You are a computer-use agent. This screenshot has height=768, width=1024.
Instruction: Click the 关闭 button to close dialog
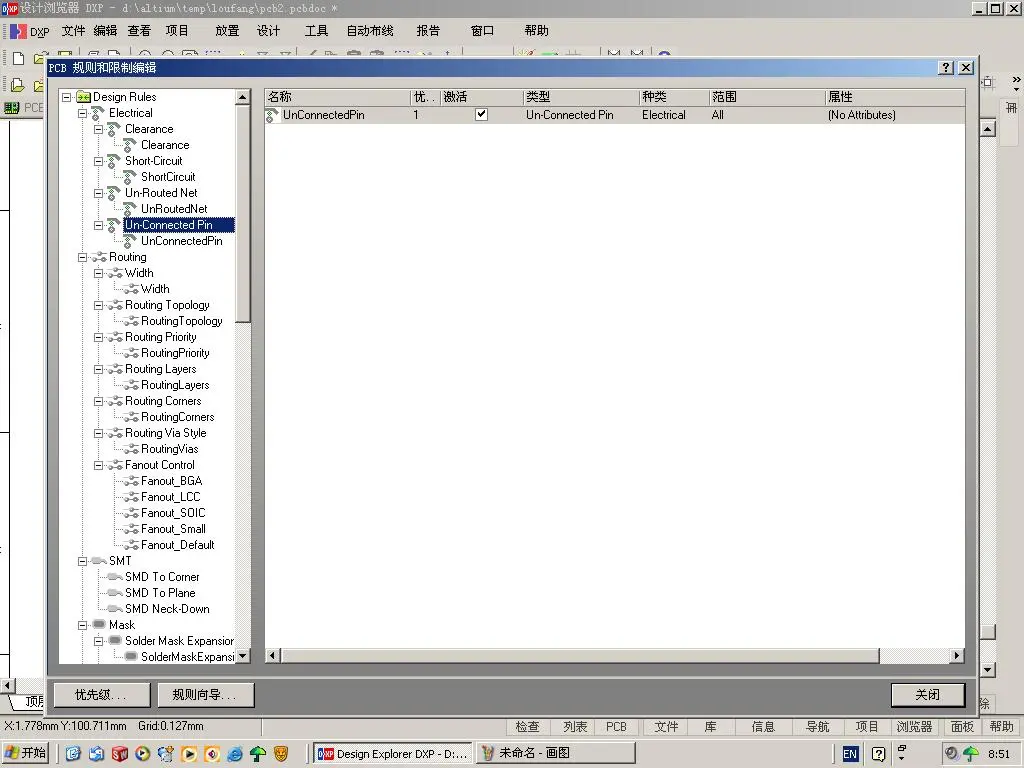[927, 695]
